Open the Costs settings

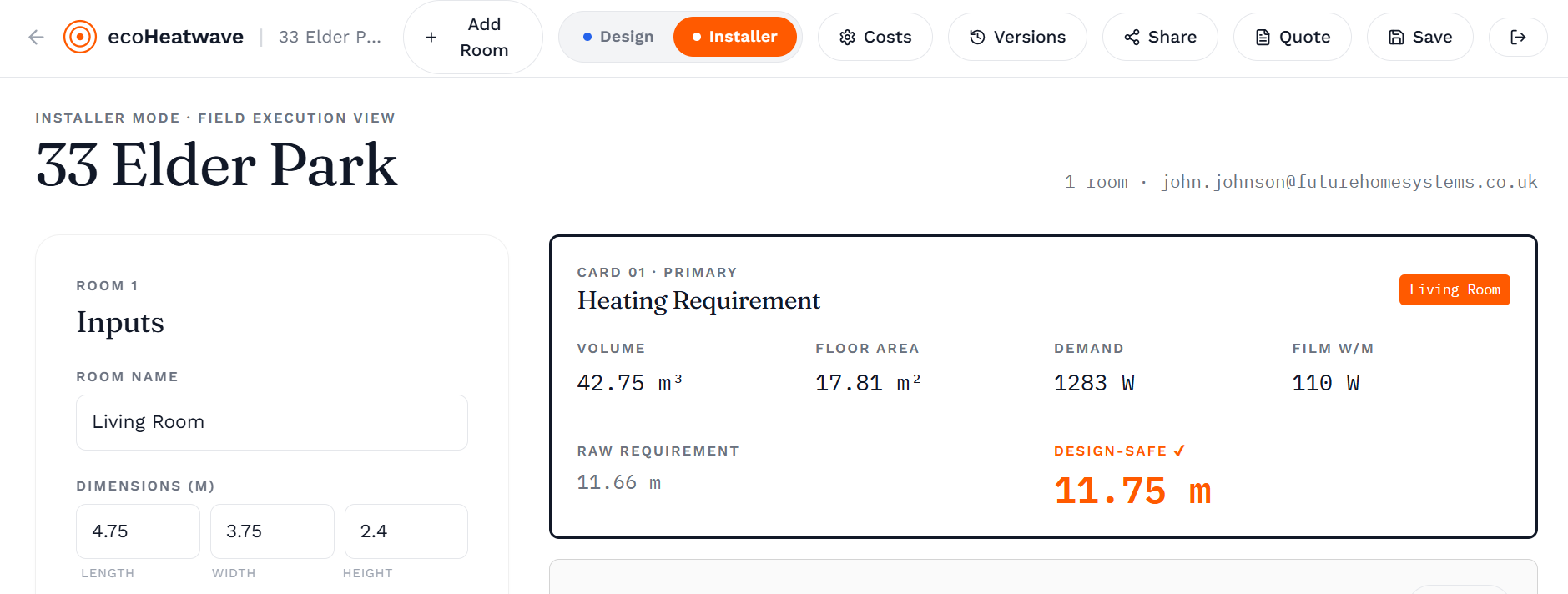(x=875, y=37)
